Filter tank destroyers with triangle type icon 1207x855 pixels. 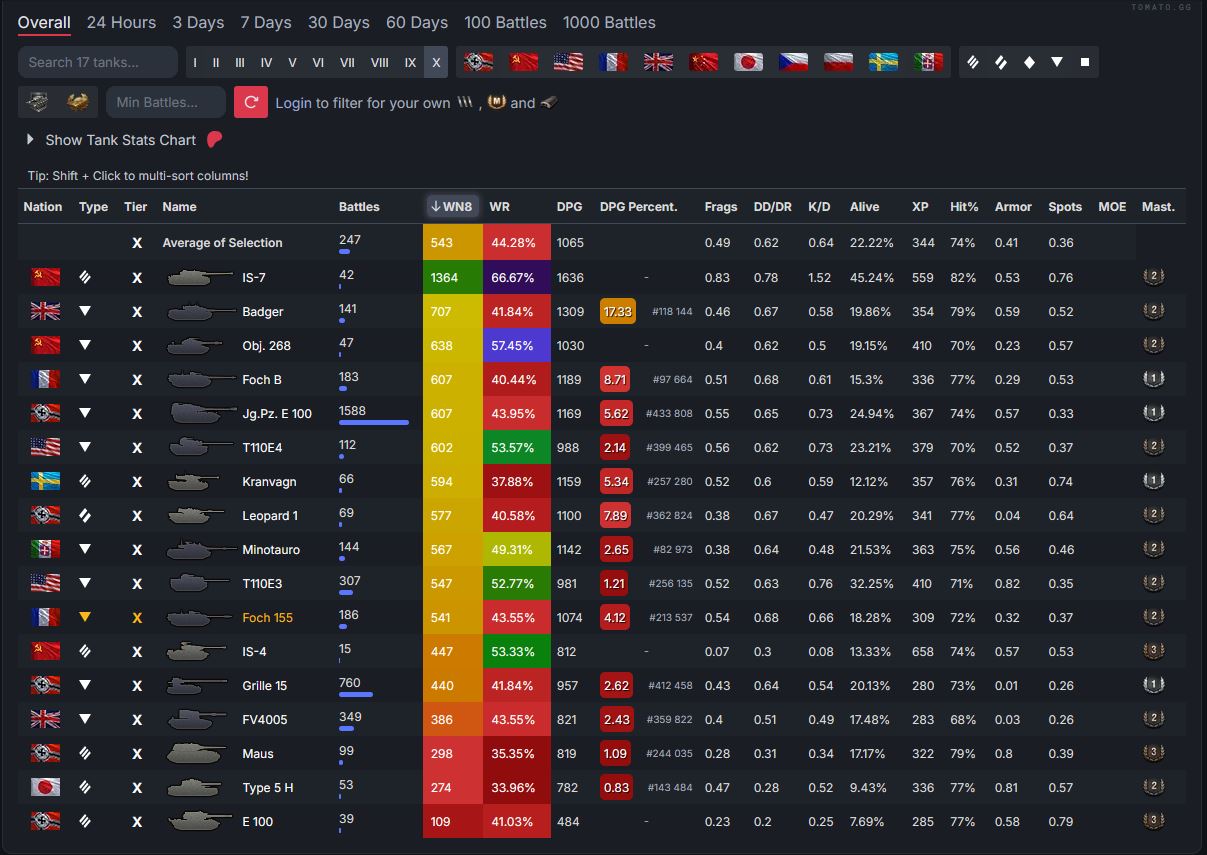point(1057,62)
